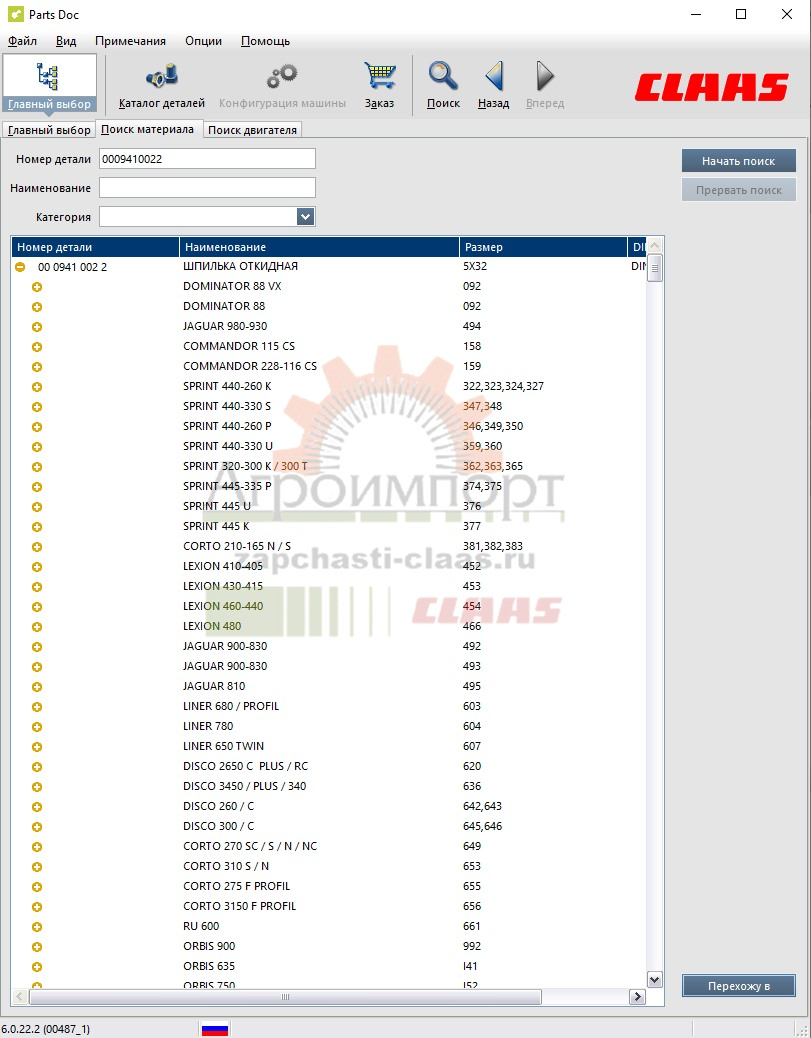Viewport: 811px width, 1038px height.
Task: Expand the DISCO 260 / C row
Action: coord(37,806)
